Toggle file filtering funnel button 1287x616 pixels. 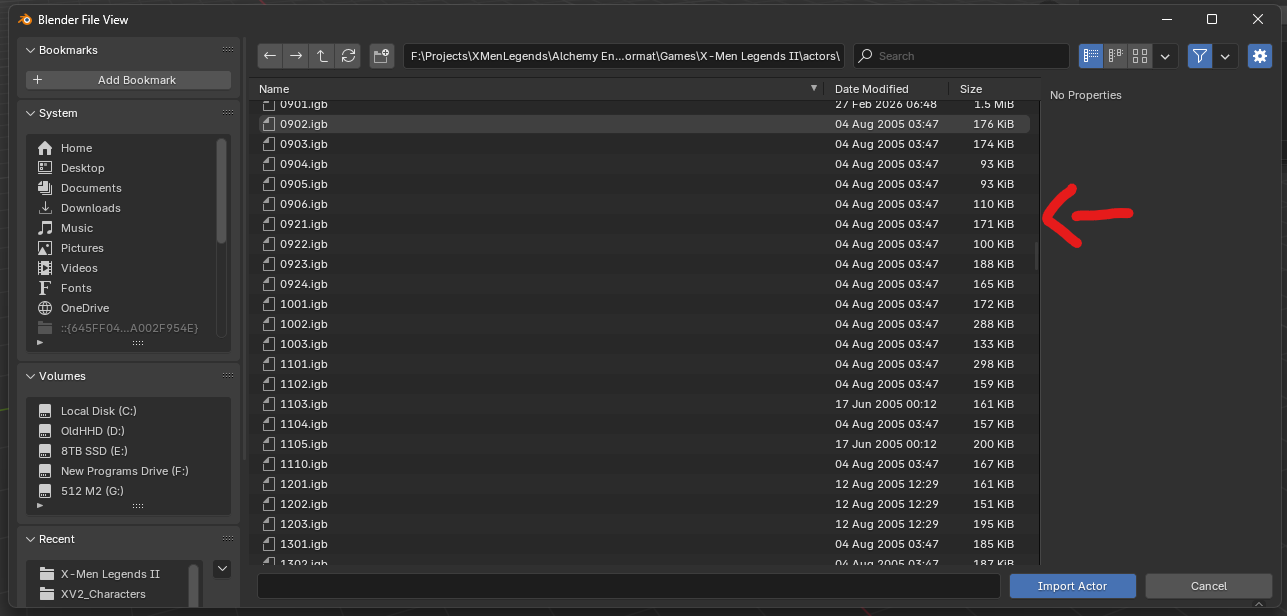1200,56
